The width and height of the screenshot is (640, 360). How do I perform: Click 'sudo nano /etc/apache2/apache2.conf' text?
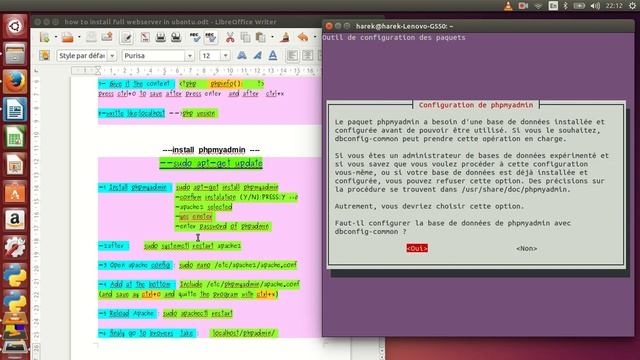(x=238, y=265)
